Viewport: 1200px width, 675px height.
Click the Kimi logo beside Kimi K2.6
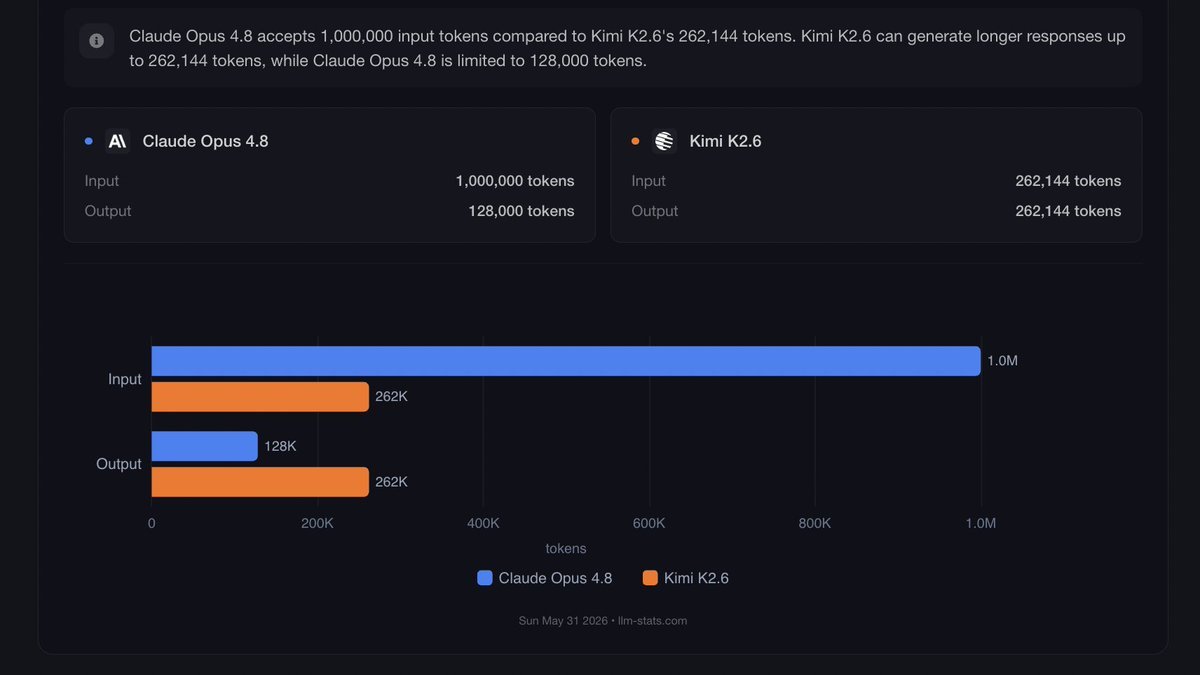[x=664, y=141]
